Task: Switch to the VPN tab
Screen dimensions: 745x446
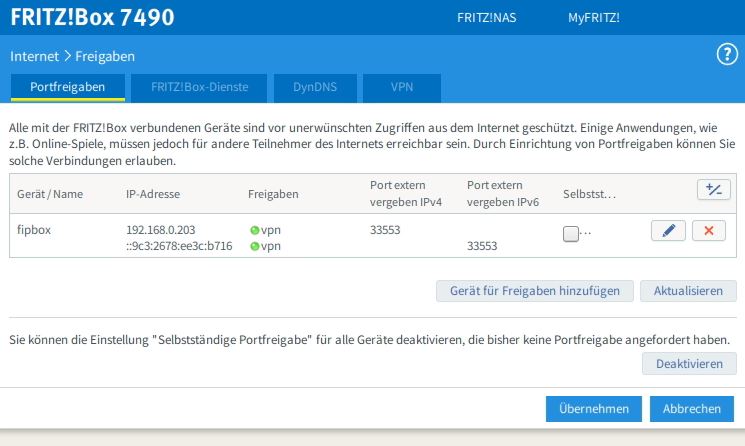Action: [x=401, y=87]
